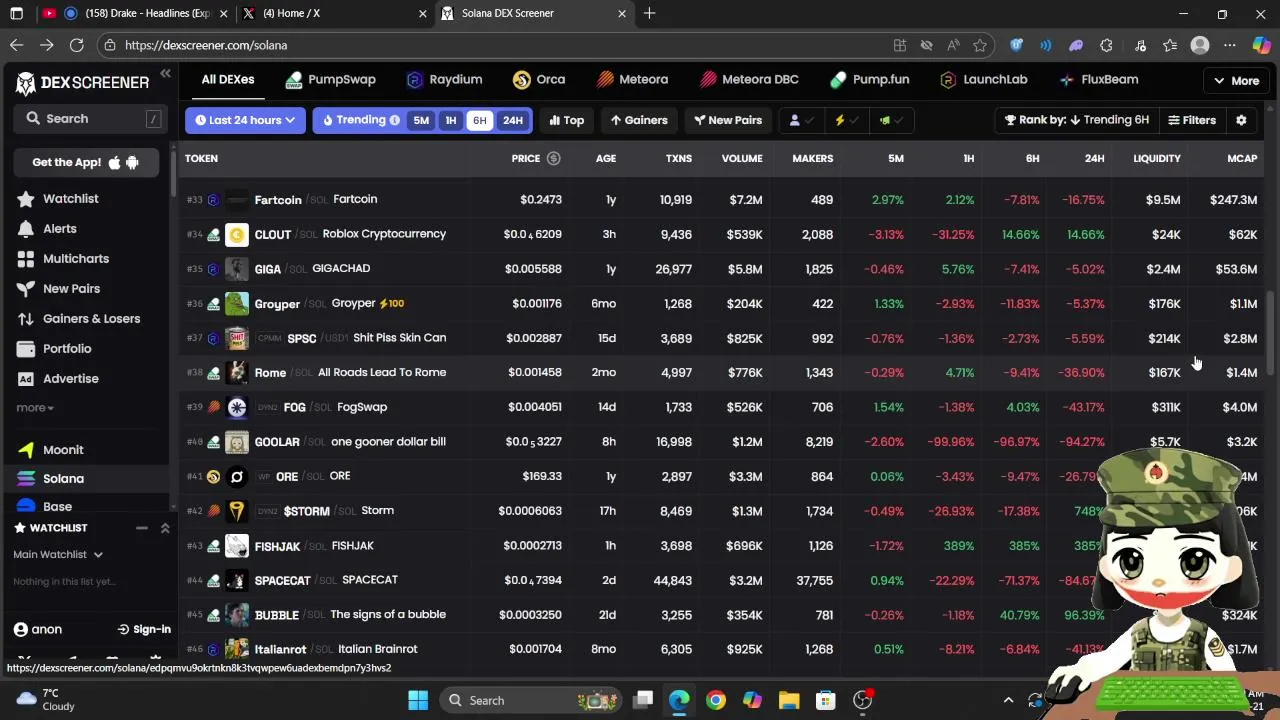1280x720 pixels.
Task: Open Rank by Trending 6H dropdown
Action: click(x=1077, y=120)
